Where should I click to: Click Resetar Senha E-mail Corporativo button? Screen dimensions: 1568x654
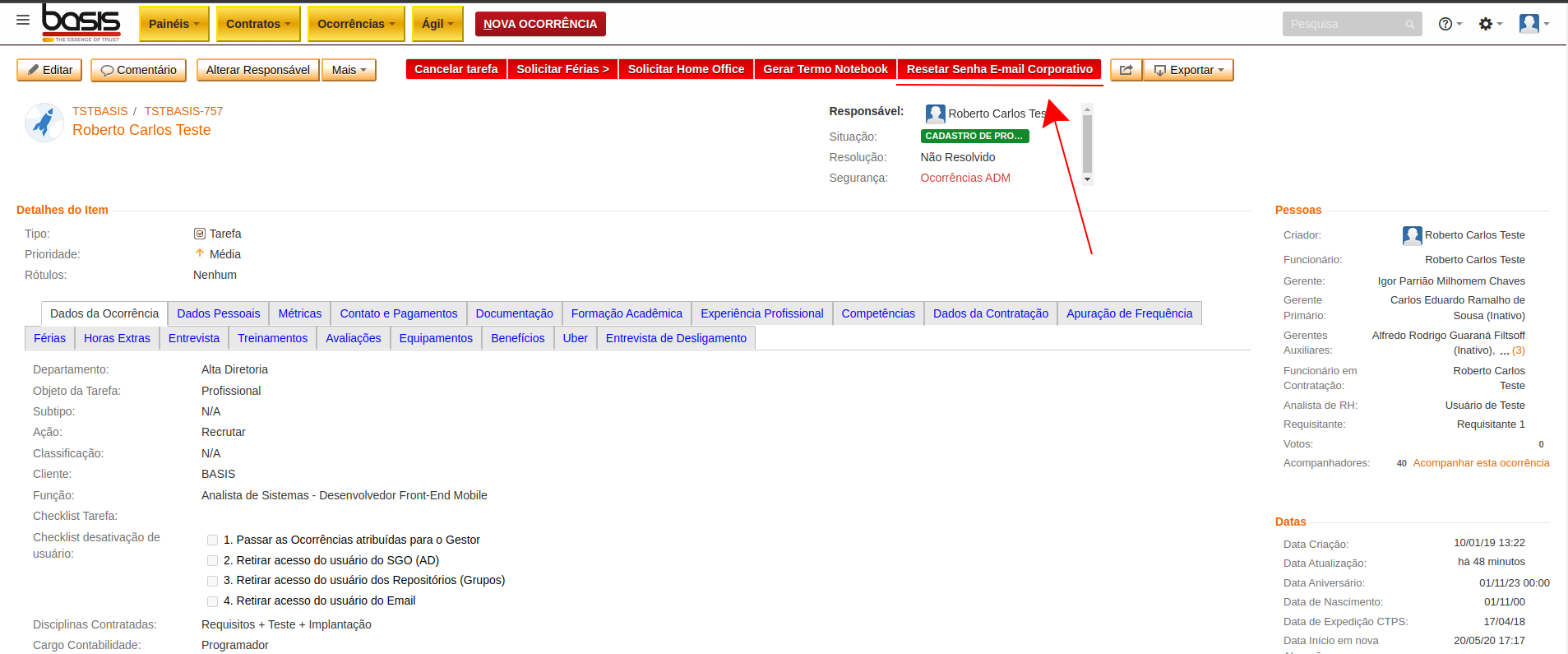point(999,69)
